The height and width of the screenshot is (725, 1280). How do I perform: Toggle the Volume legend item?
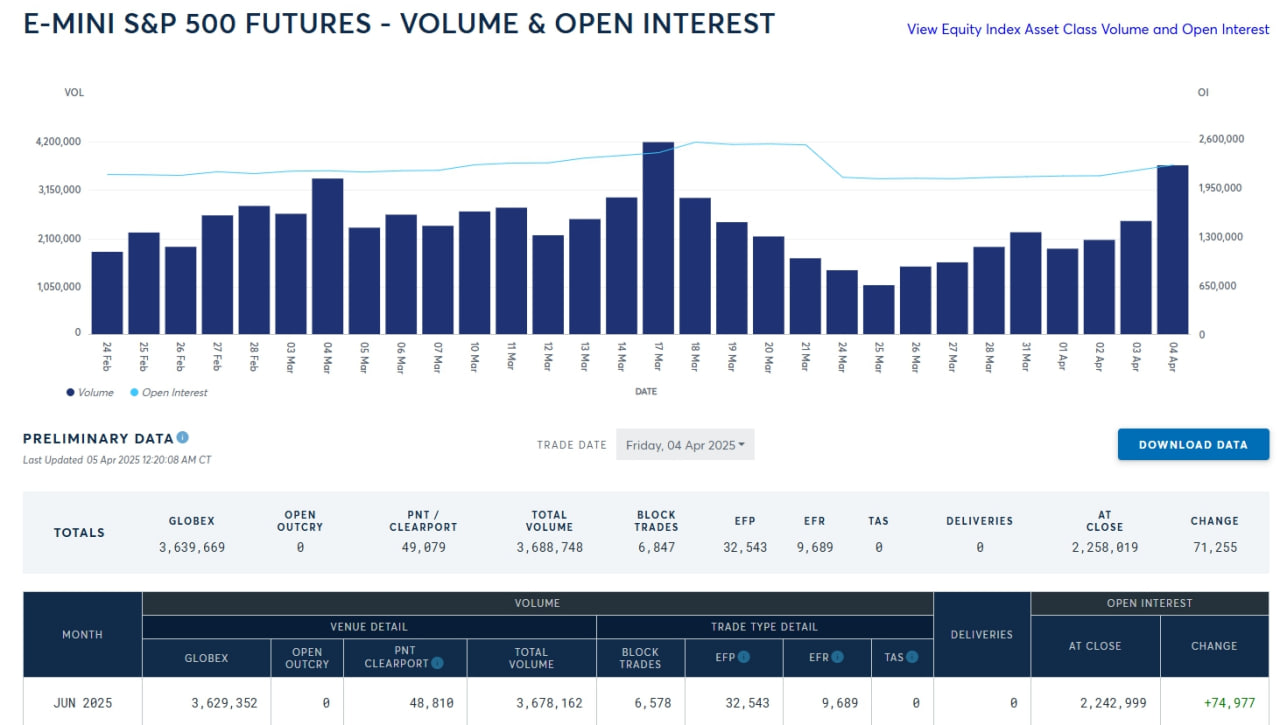click(x=90, y=393)
